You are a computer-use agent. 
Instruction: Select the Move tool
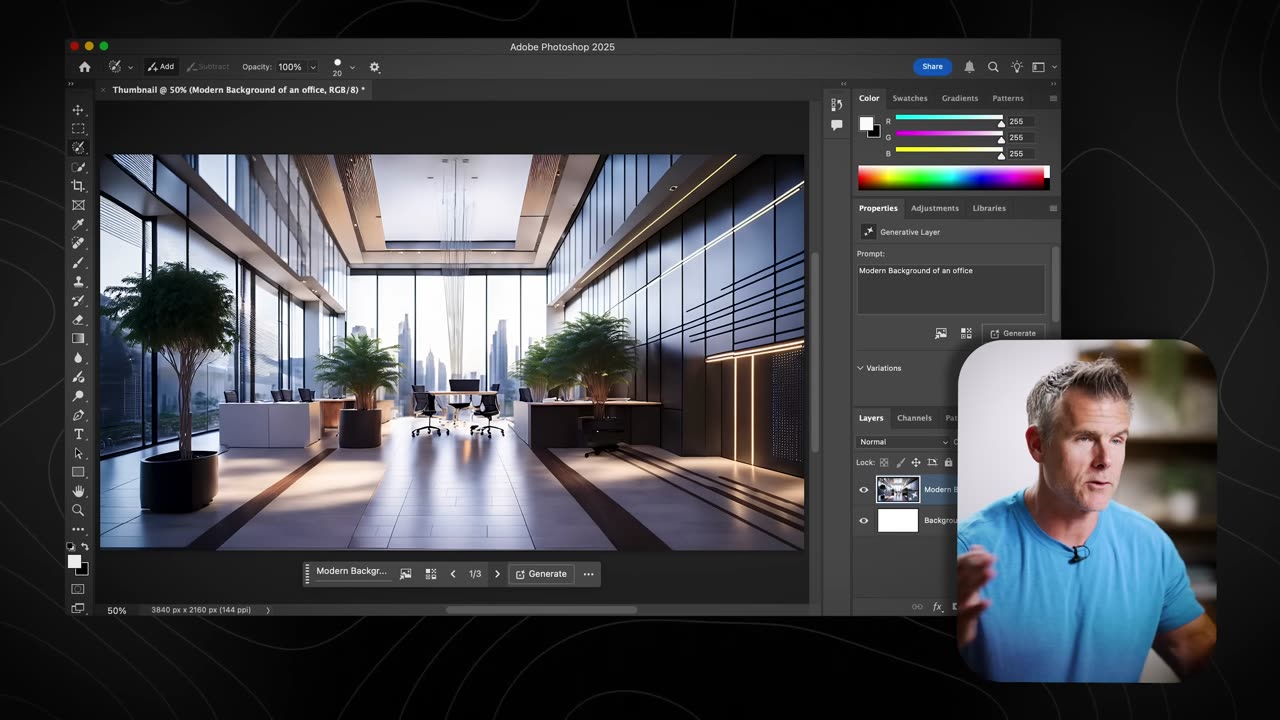78,110
